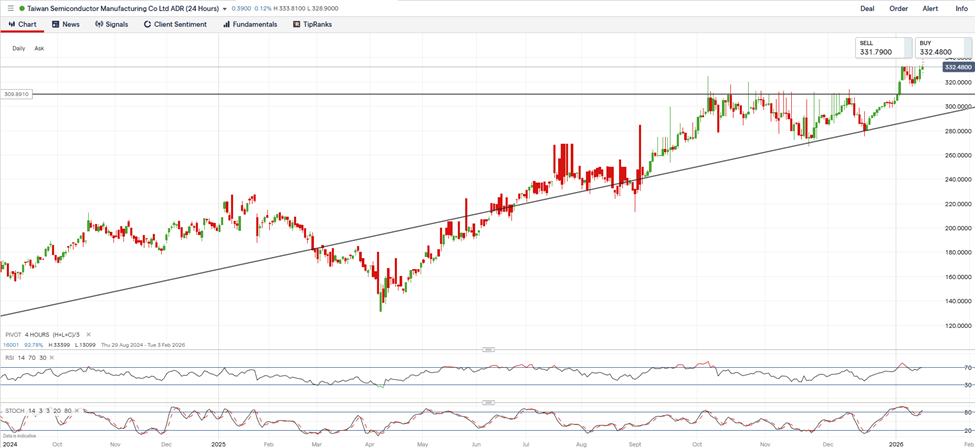Click the 2025 label on time axis
This screenshot has width=975, height=448.
(x=218, y=445)
